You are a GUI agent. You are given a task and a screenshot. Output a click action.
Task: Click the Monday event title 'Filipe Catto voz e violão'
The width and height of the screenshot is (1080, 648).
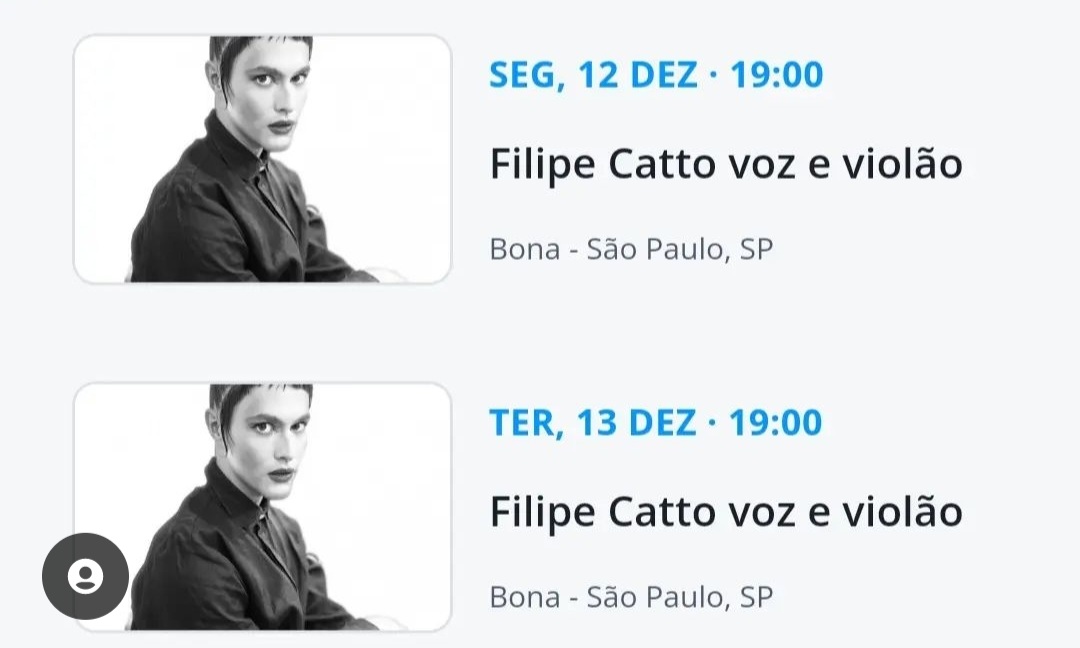tap(725, 164)
